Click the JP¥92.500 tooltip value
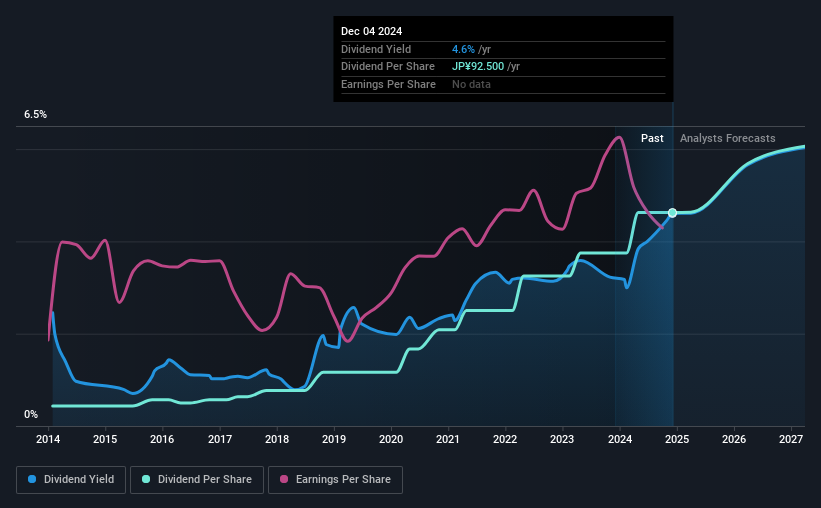The height and width of the screenshot is (508, 821). [x=478, y=67]
